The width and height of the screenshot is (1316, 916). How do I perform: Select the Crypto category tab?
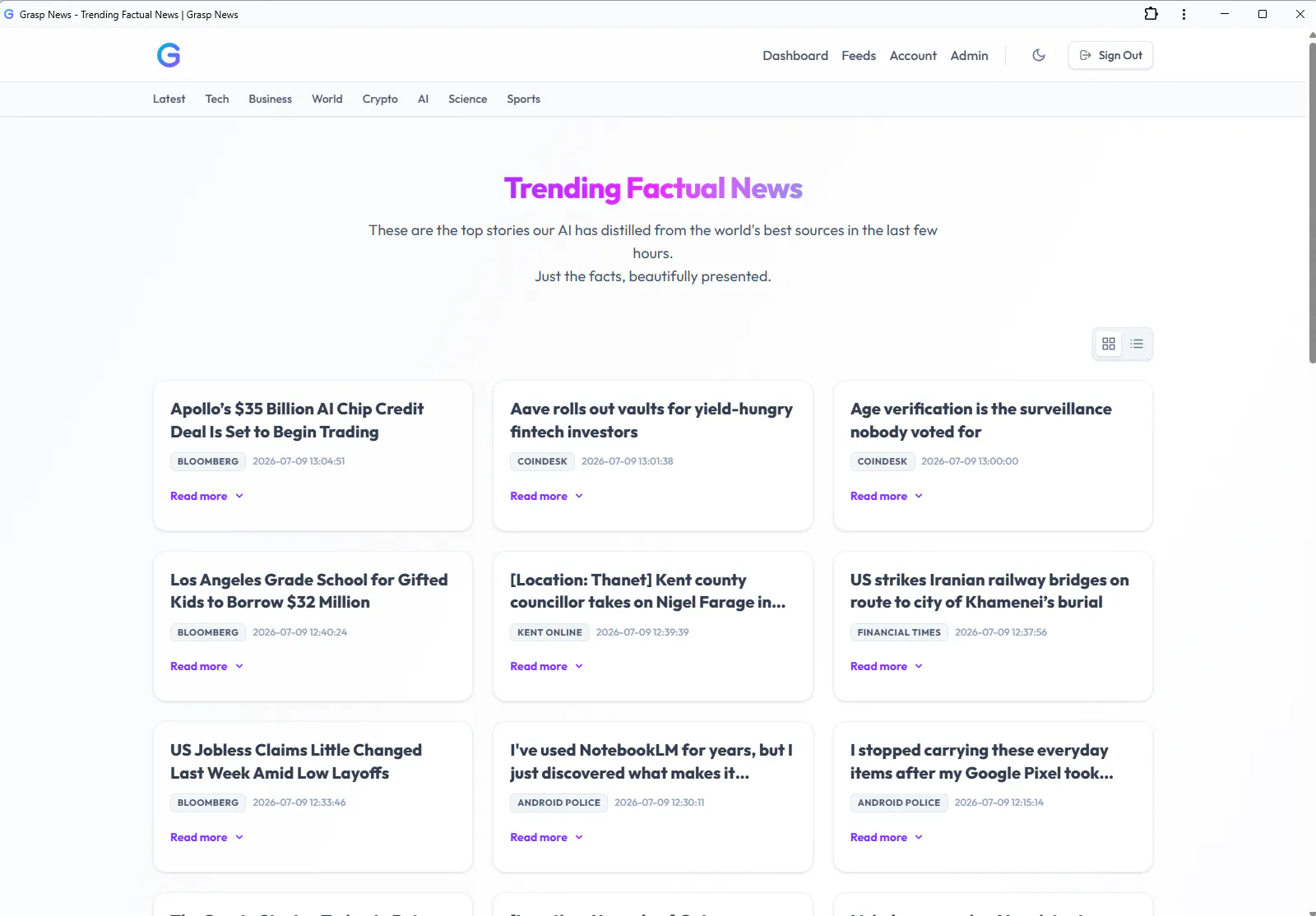380,99
